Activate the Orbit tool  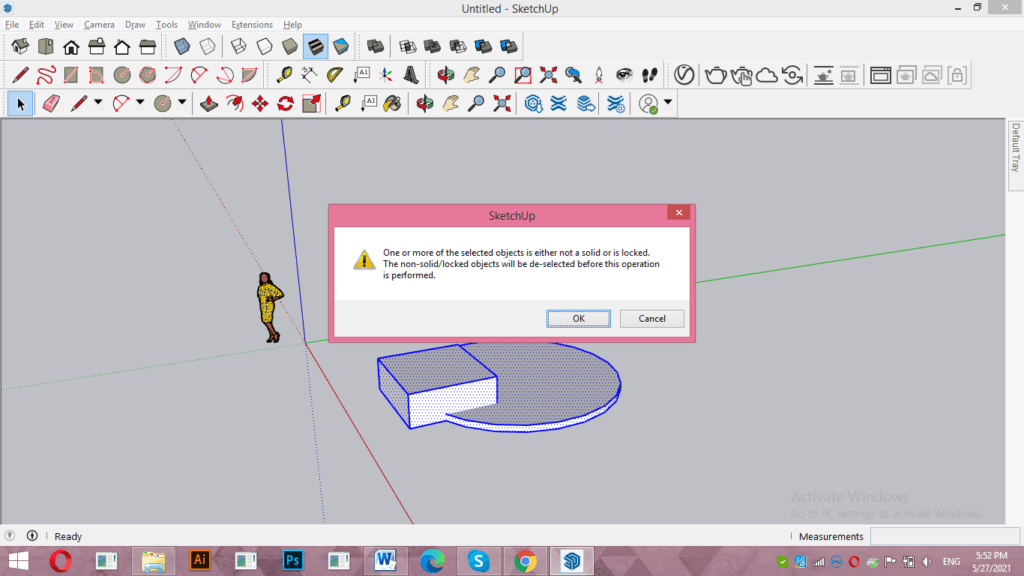point(423,103)
